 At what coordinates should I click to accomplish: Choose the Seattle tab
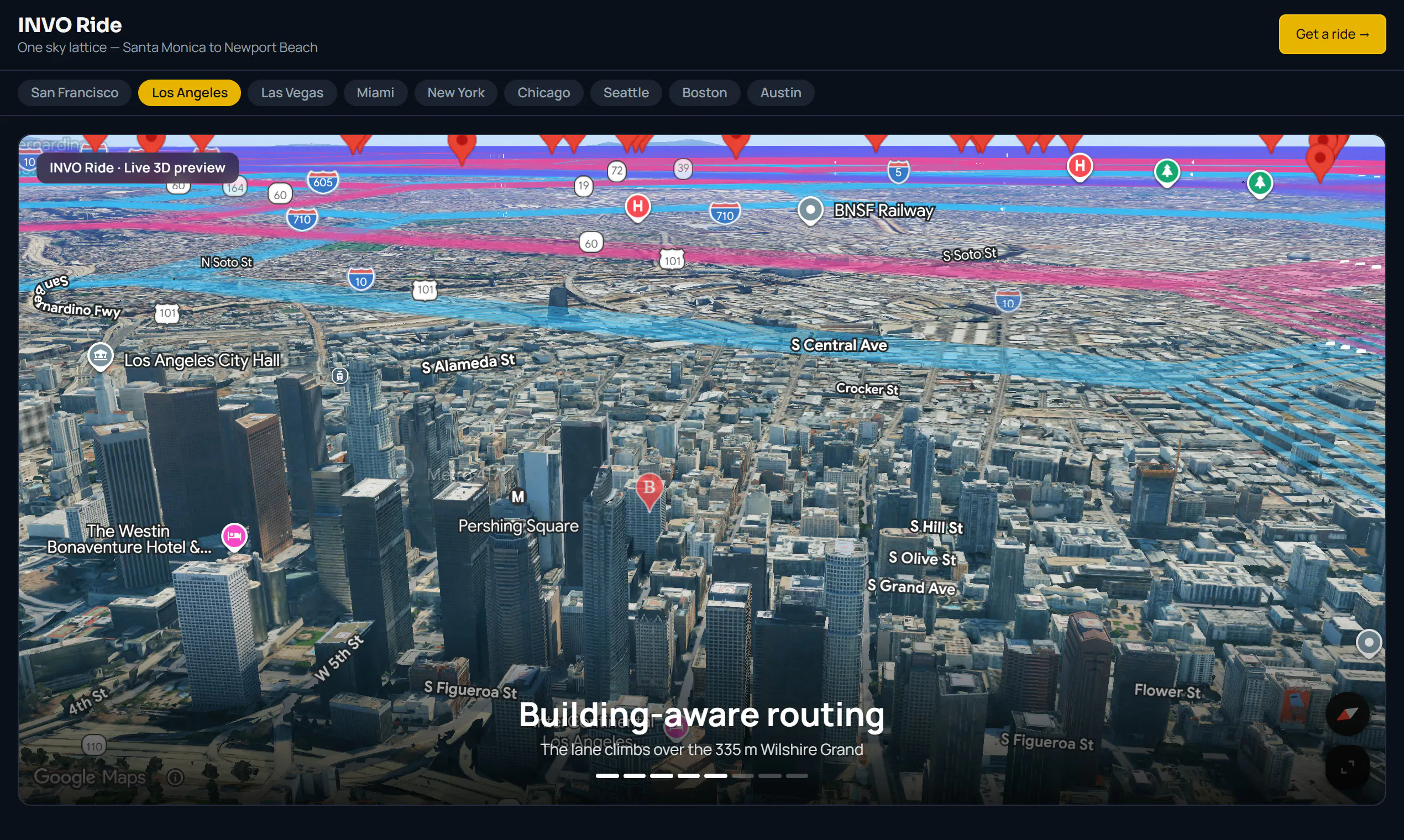626,92
